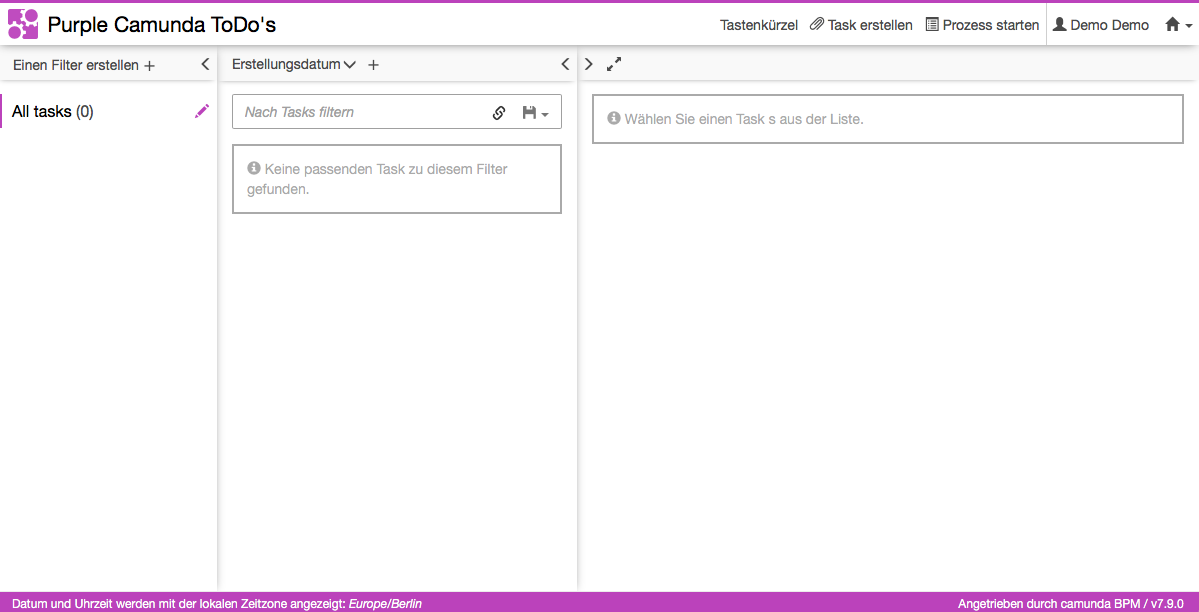Click the purple Camunda logo icon
This screenshot has height=612, width=1199.
tap(23, 24)
